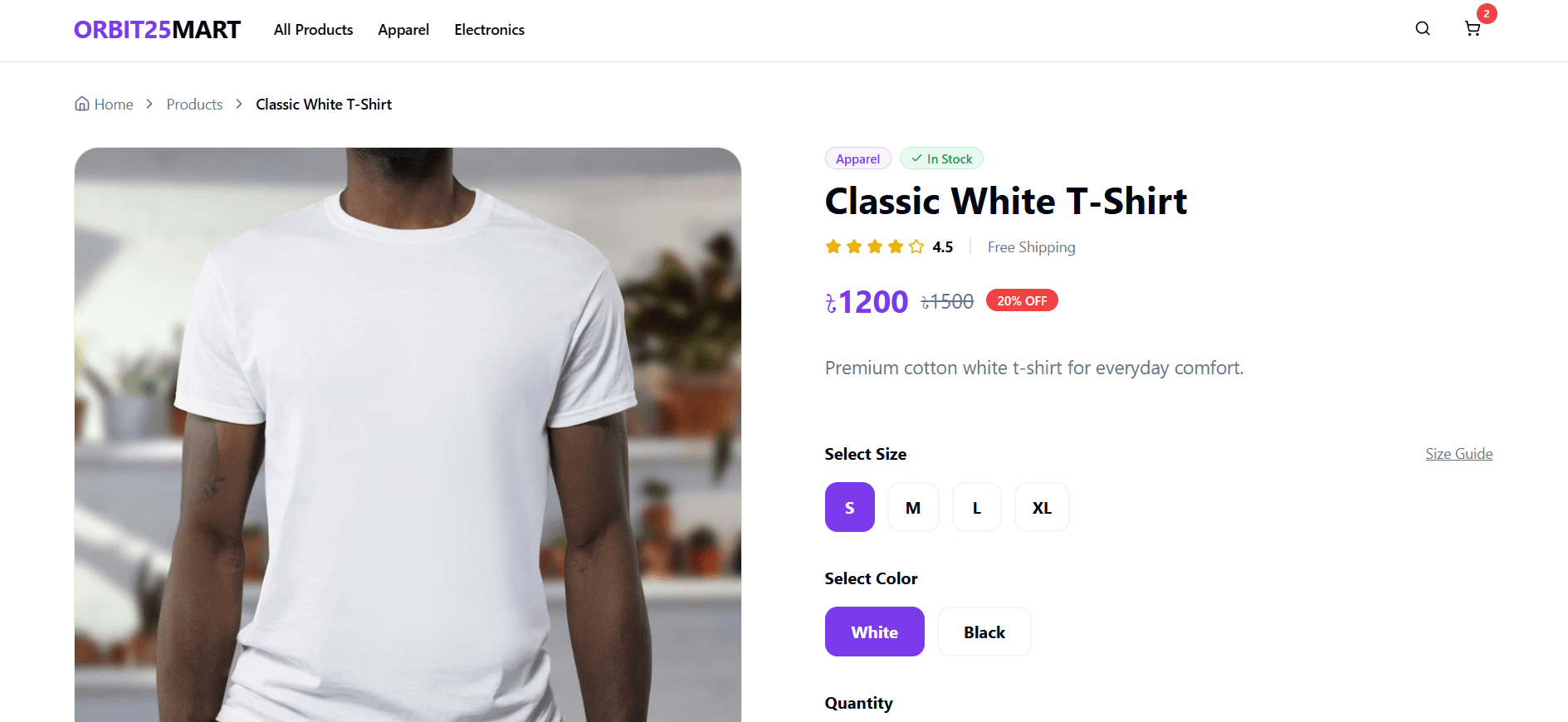The image size is (1568, 722).
Task: Click the first star of the product rating
Action: (833, 246)
